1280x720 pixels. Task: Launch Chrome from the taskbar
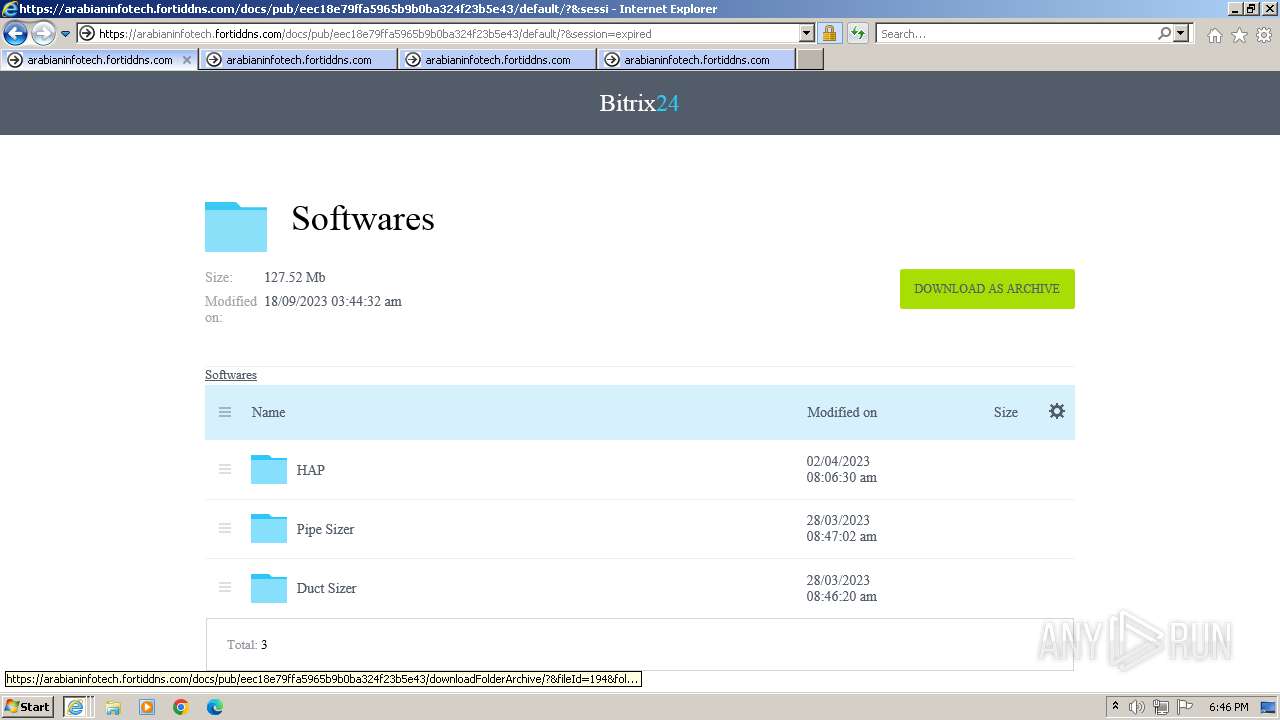(181, 707)
